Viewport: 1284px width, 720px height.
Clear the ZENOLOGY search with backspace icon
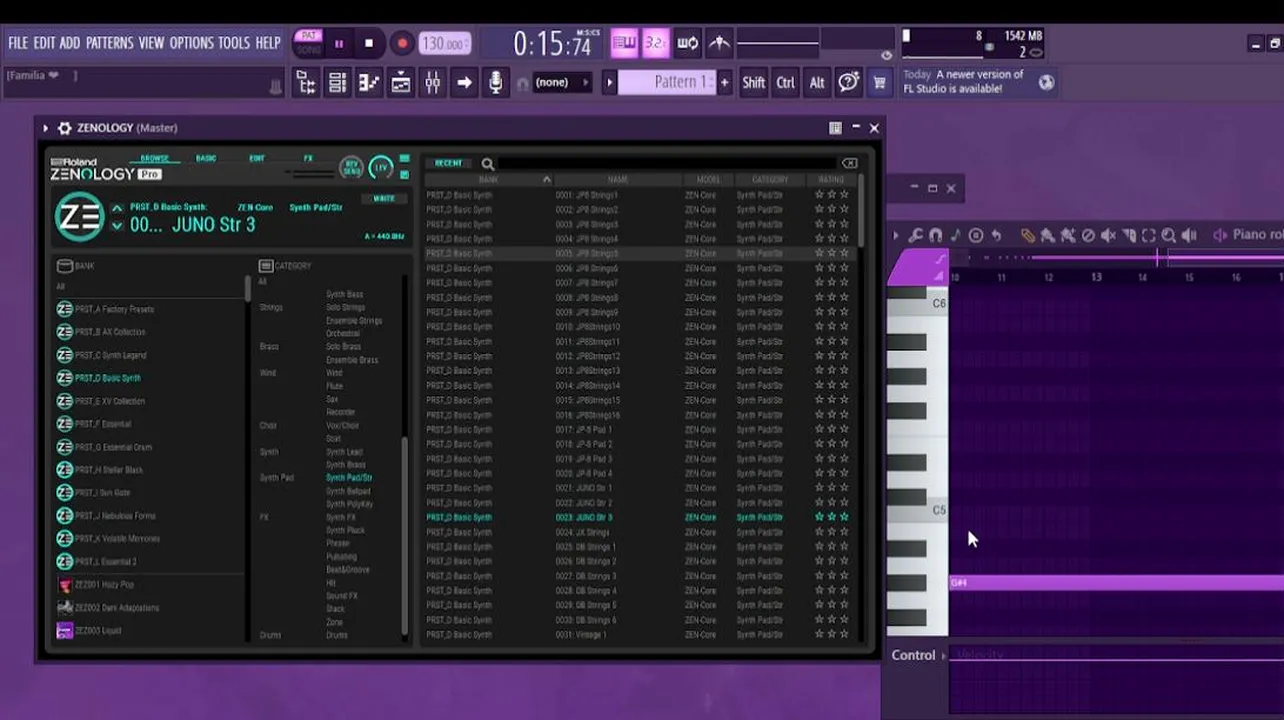849,163
